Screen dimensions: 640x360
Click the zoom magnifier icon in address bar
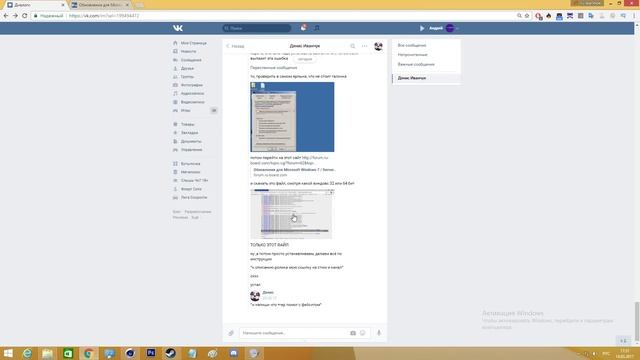[x=519, y=16]
